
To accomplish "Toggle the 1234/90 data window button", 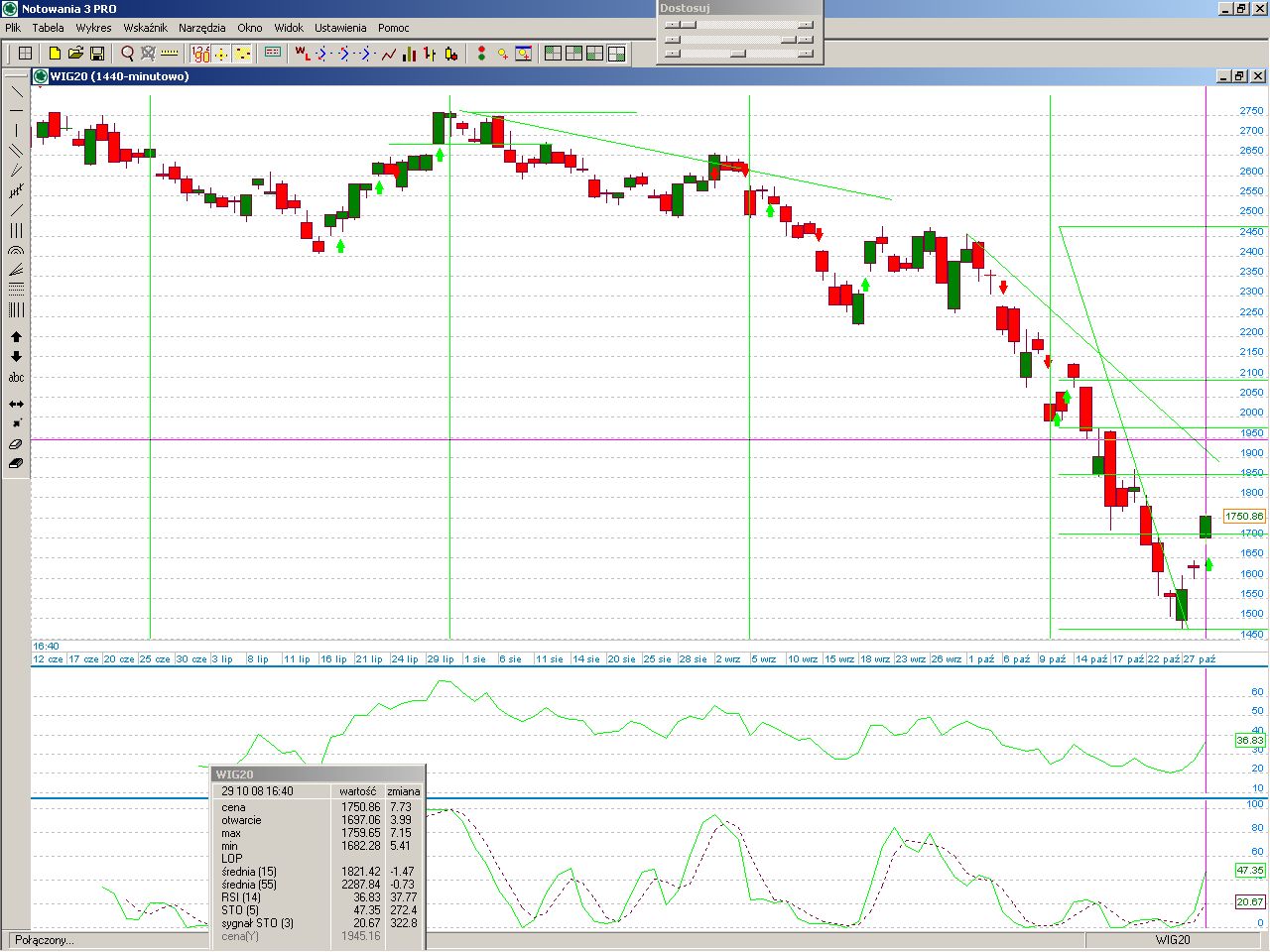I will coord(200,54).
